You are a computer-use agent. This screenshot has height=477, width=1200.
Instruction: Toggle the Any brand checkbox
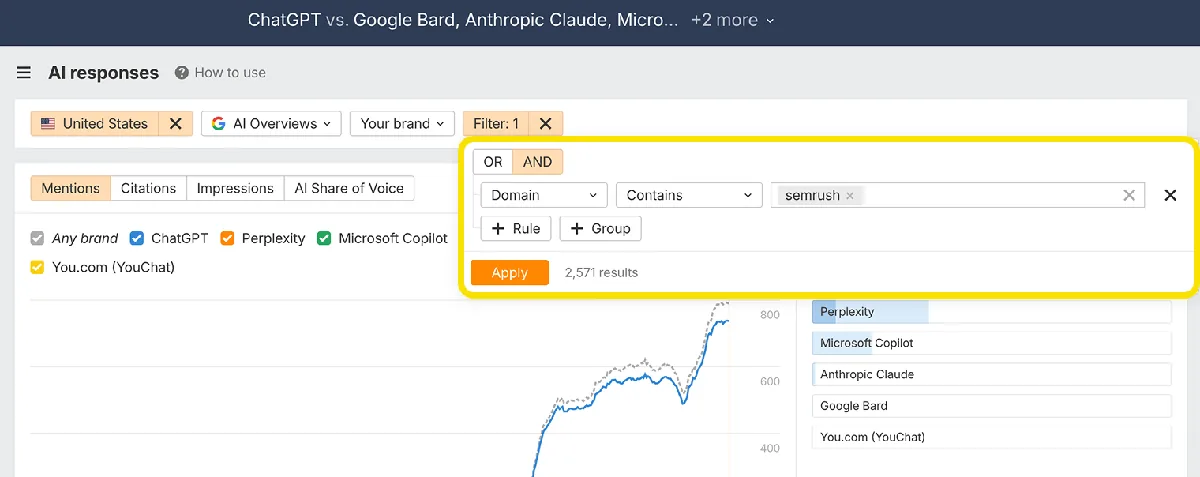(37, 238)
